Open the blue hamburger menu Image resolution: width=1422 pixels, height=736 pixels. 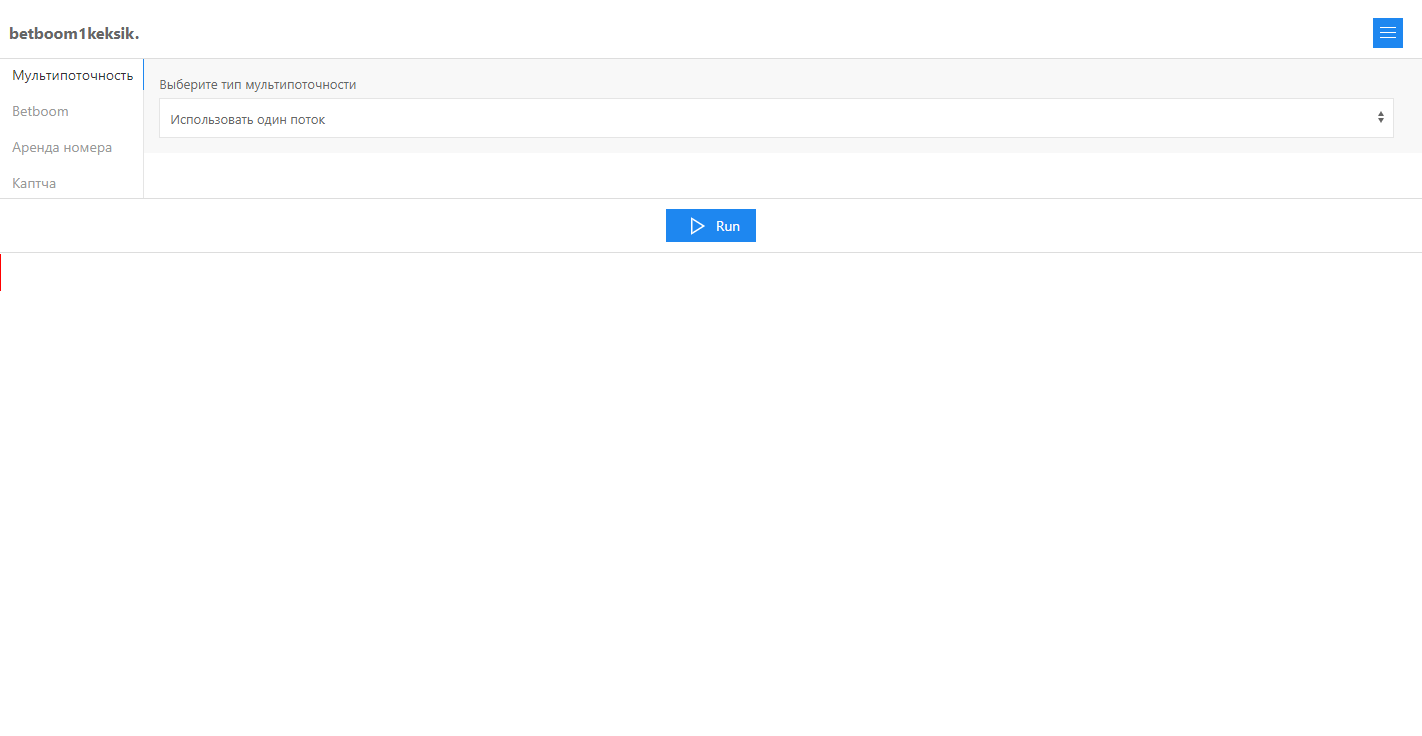tap(1387, 33)
